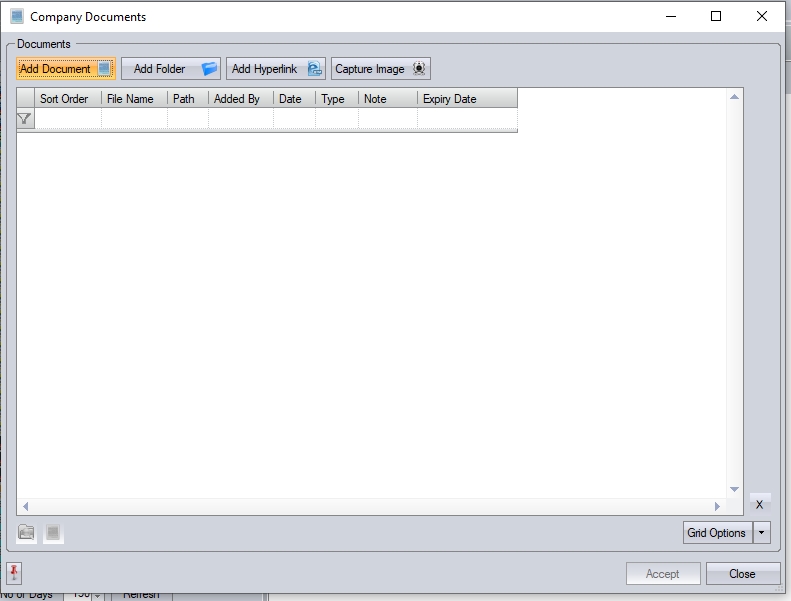
Task: Expand the Grid Options dropdown arrow
Action: pyautogui.click(x=762, y=533)
